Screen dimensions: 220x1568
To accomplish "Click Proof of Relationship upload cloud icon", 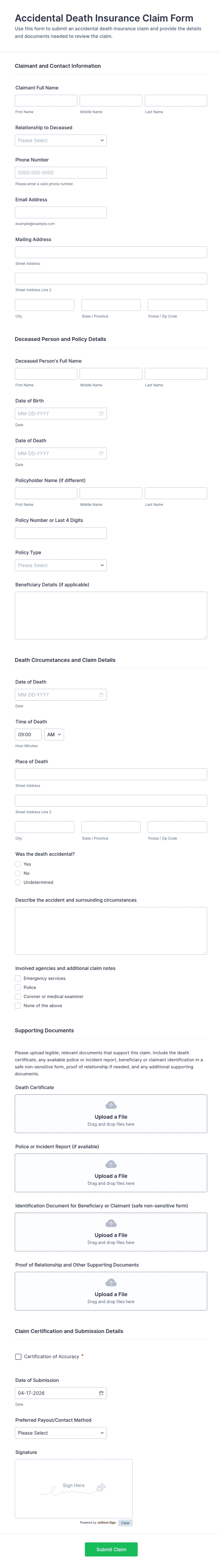I will [111, 1282].
